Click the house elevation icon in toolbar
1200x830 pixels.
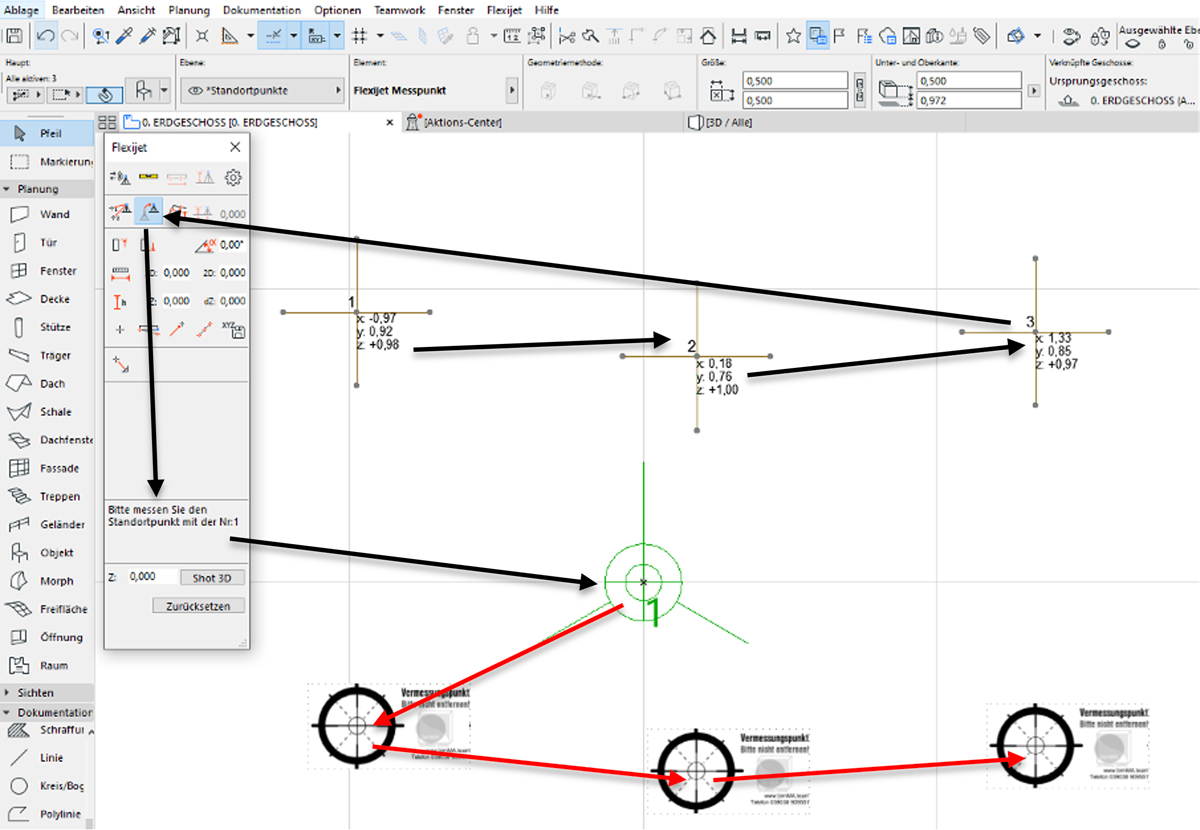[x=708, y=36]
